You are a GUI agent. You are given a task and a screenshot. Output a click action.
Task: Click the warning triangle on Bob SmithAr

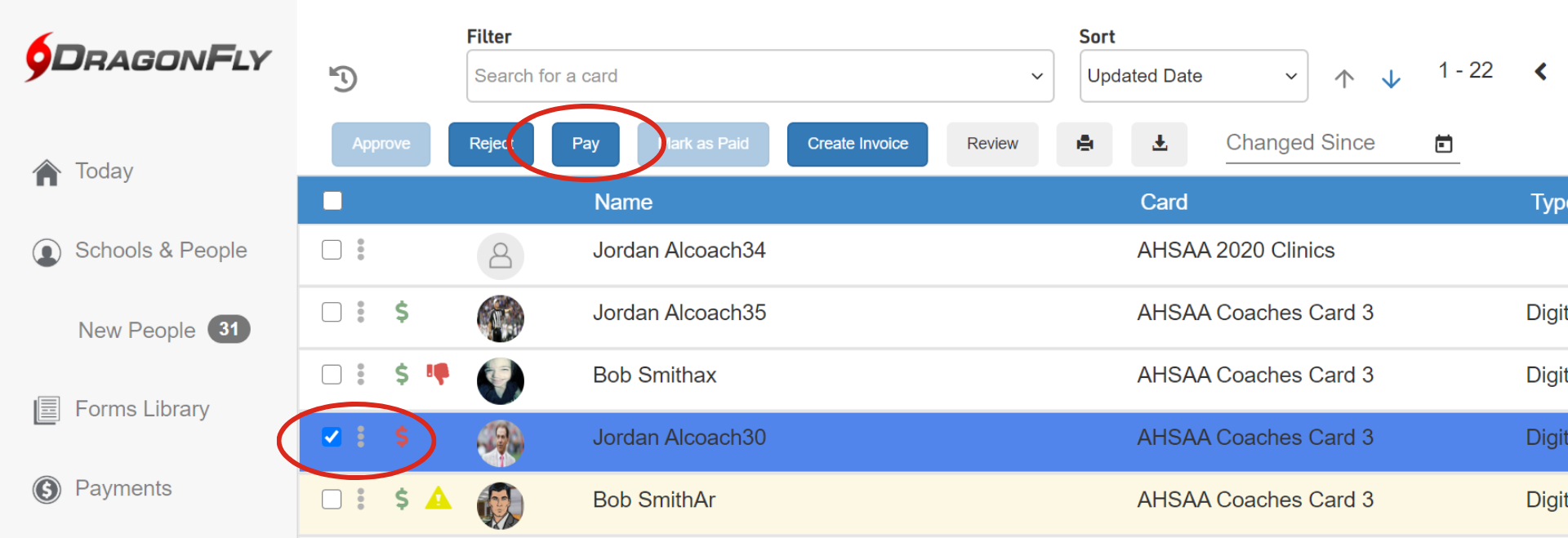439,498
